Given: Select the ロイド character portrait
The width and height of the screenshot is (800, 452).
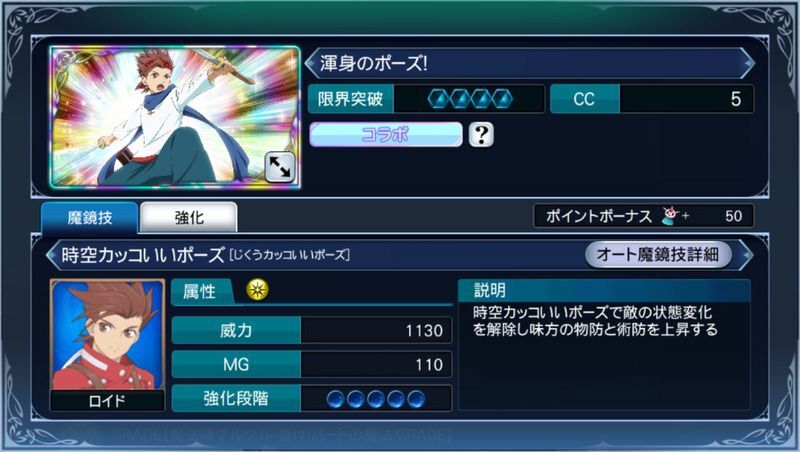Looking at the screenshot, I should click(107, 345).
